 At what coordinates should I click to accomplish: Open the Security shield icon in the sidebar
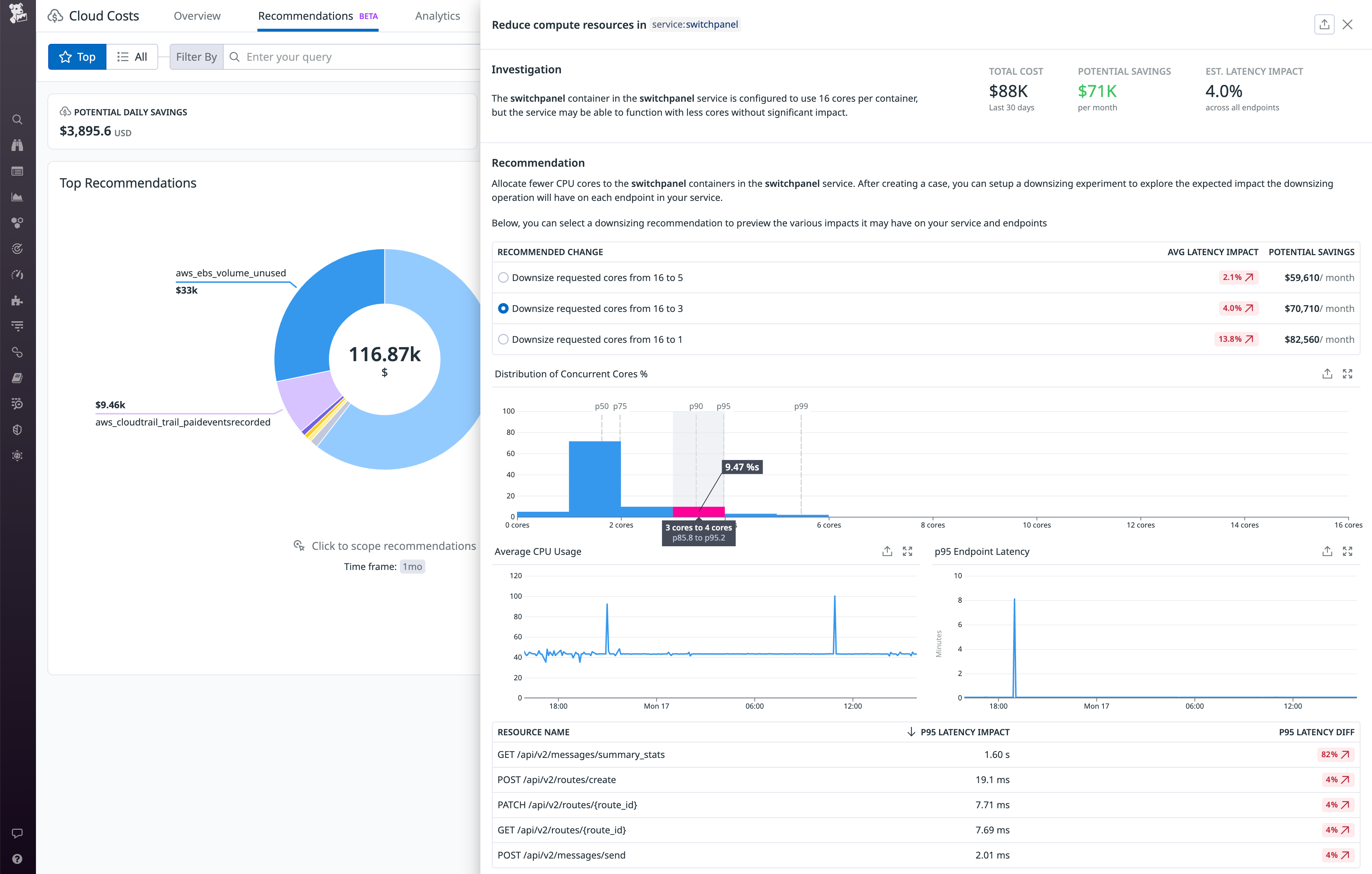coord(17,430)
